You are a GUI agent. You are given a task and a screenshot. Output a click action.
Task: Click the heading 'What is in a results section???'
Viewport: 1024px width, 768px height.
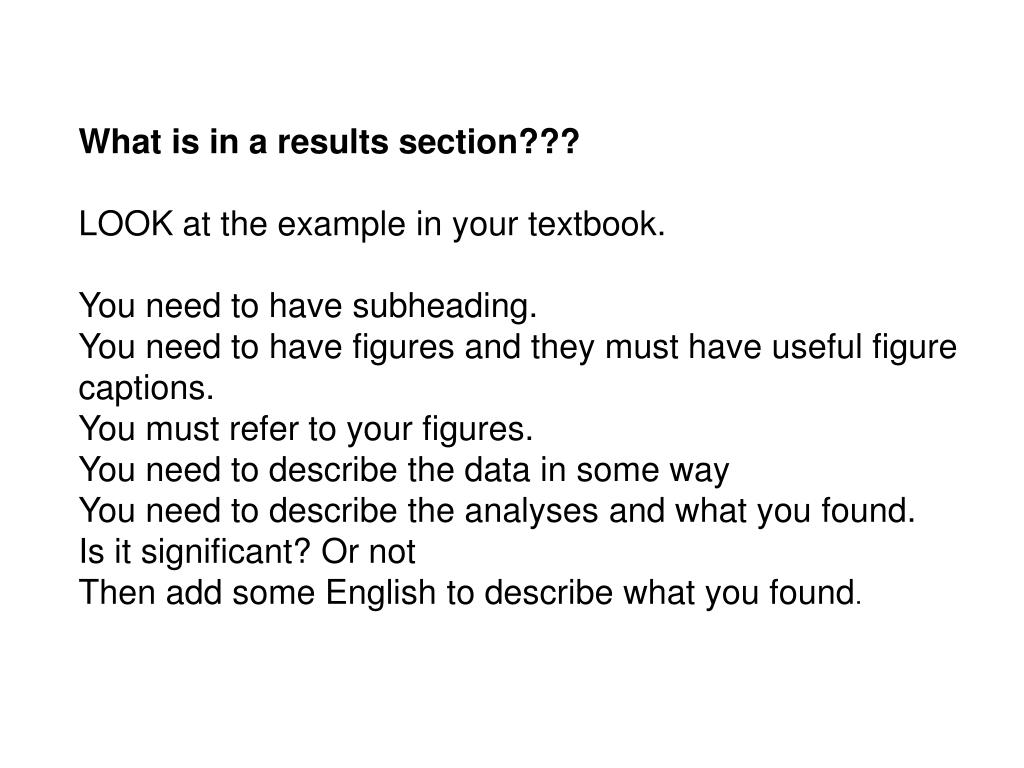(x=329, y=142)
